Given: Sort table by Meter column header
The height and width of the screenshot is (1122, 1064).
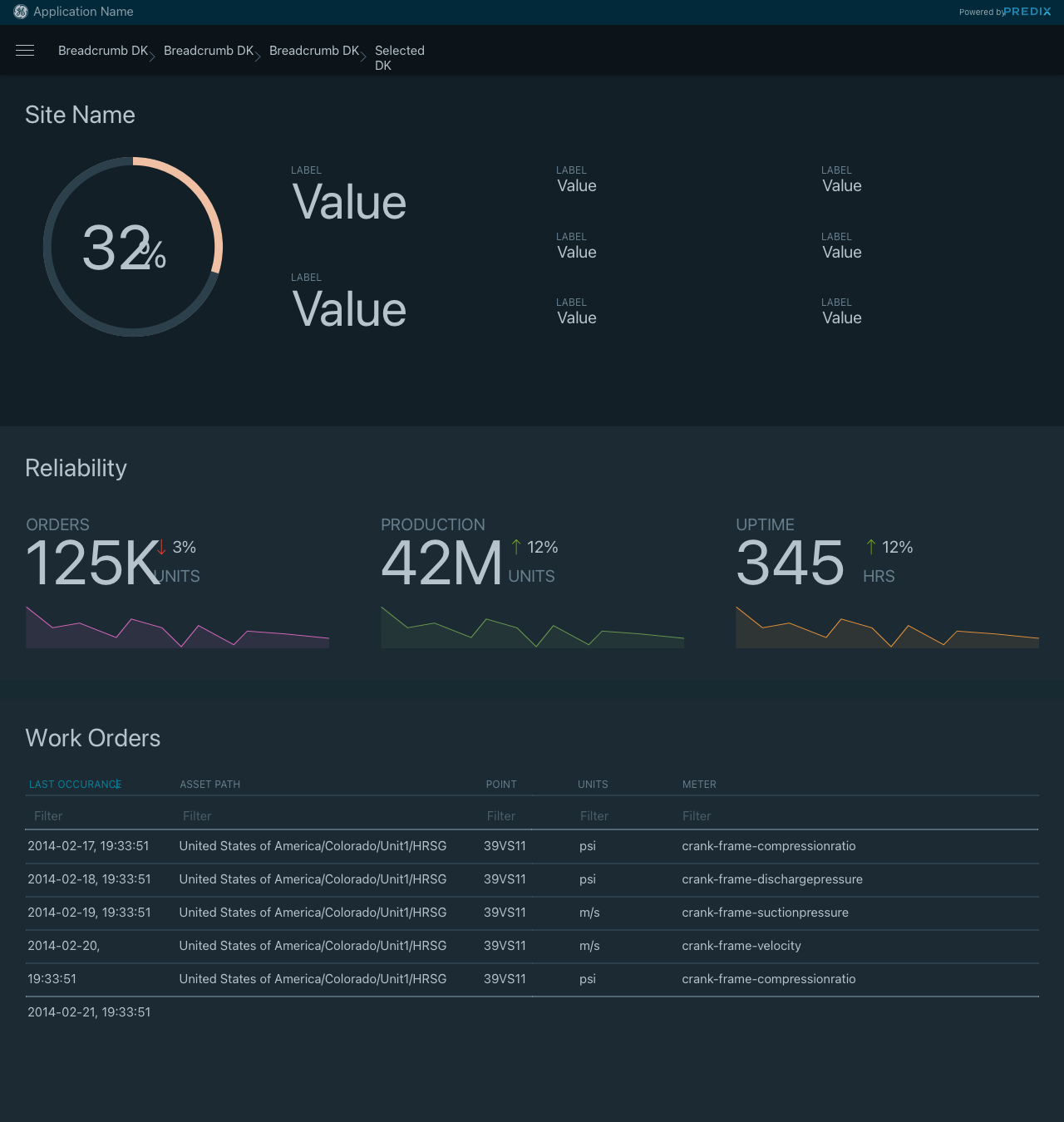Looking at the screenshot, I should [699, 785].
